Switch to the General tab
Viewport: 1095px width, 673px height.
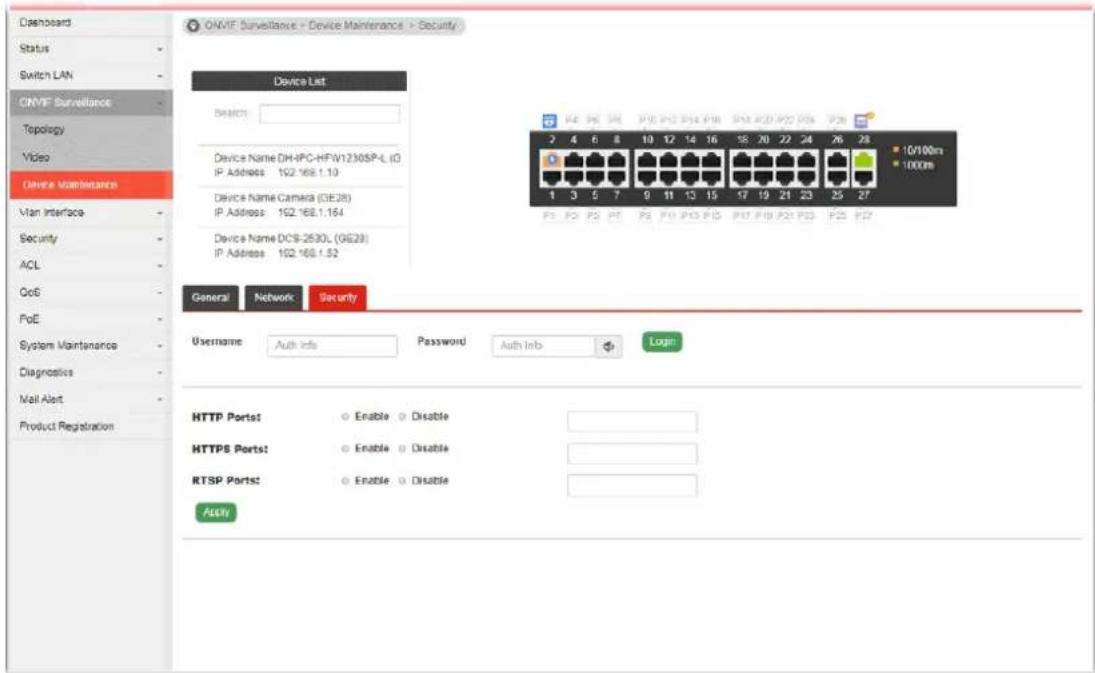tap(210, 297)
